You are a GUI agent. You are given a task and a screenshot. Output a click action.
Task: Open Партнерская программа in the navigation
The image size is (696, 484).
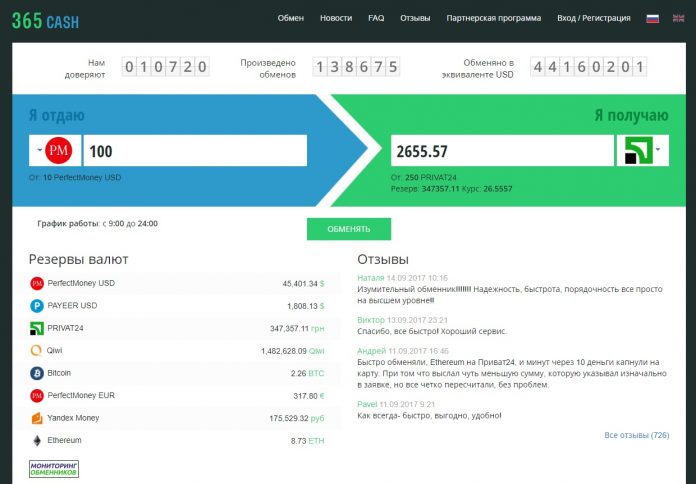click(x=494, y=18)
